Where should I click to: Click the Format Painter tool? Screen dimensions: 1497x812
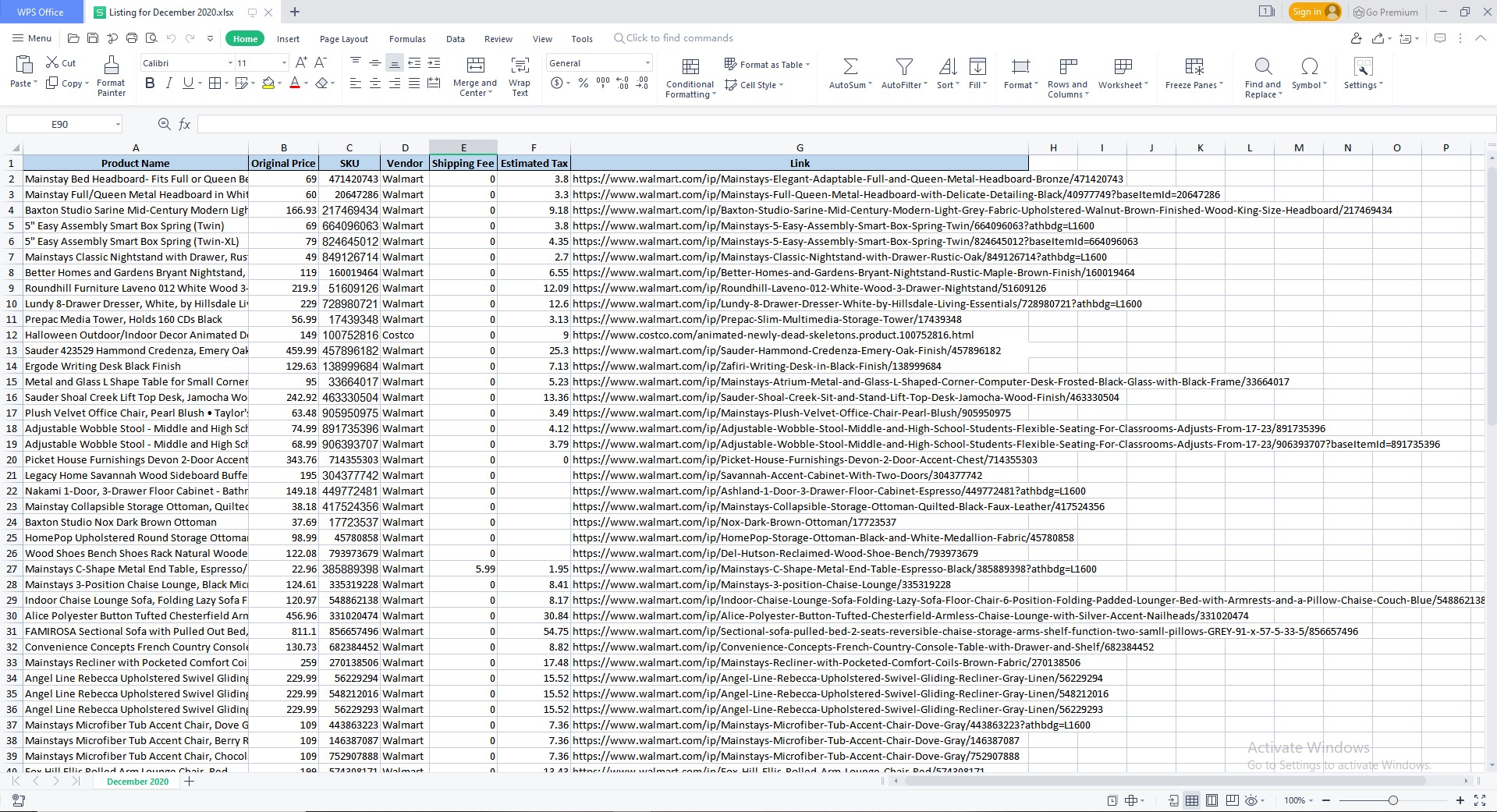point(111,76)
